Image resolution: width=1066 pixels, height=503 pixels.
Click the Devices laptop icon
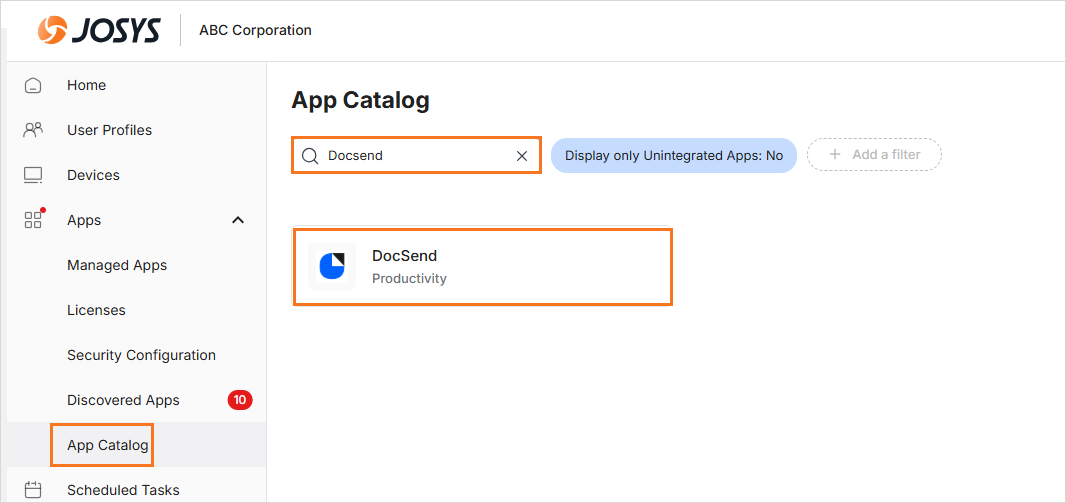(x=33, y=175)
